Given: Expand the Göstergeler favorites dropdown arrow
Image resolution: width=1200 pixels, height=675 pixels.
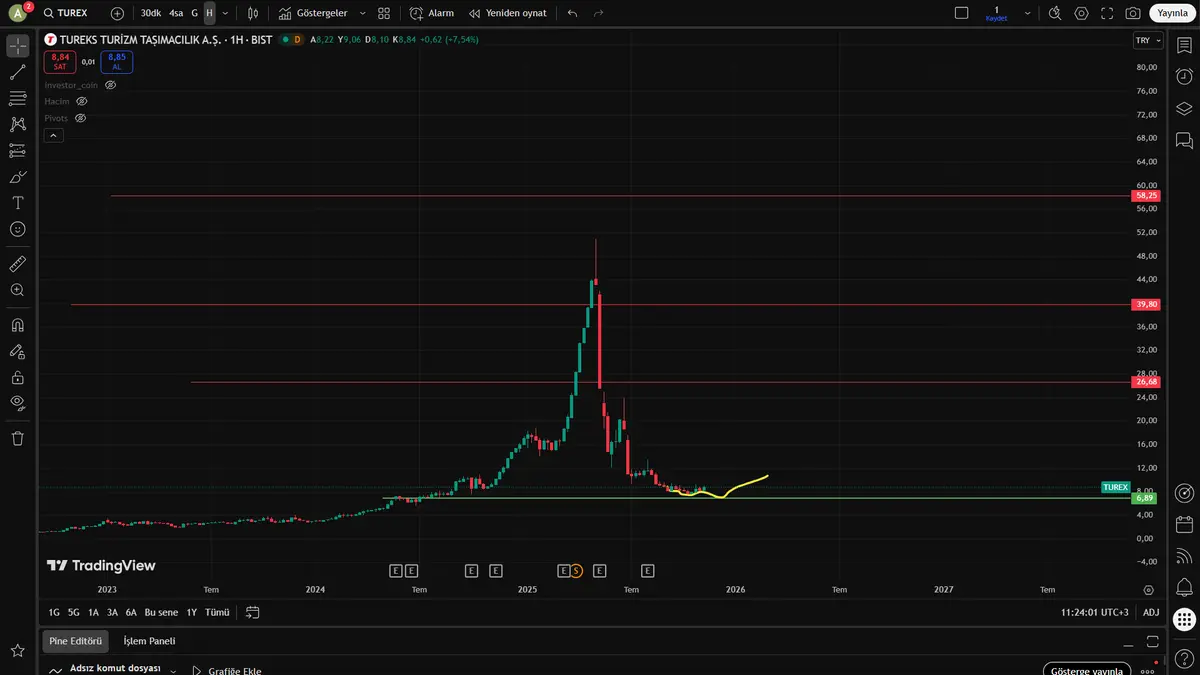Looking at the screenshot, I should 362,13.
